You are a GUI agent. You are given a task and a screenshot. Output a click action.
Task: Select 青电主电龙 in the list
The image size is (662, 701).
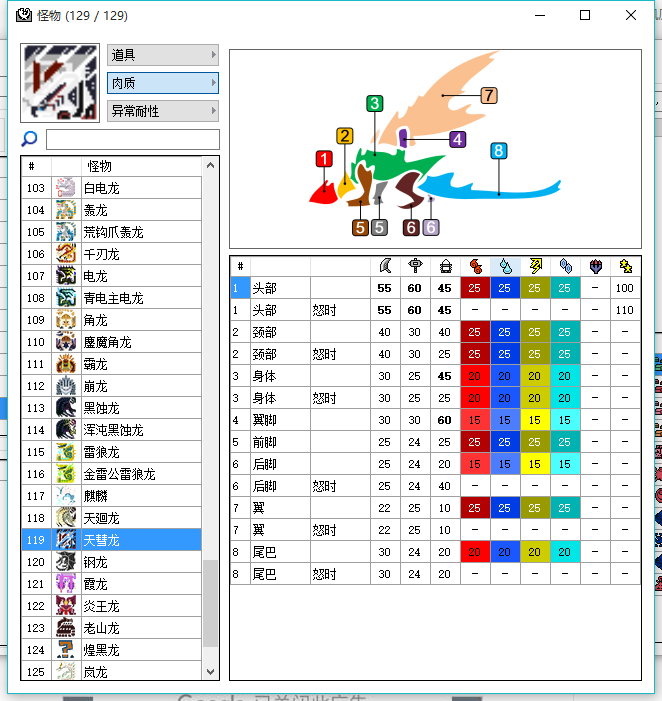(x=111, y=298)
